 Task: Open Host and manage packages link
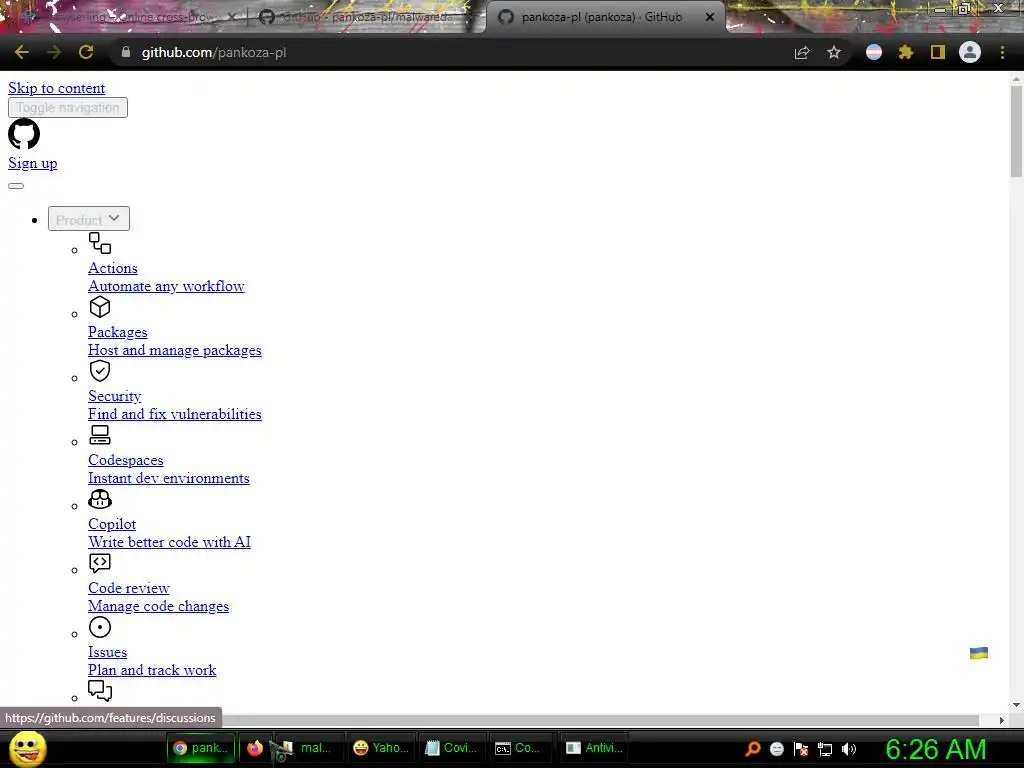(175, 350)
